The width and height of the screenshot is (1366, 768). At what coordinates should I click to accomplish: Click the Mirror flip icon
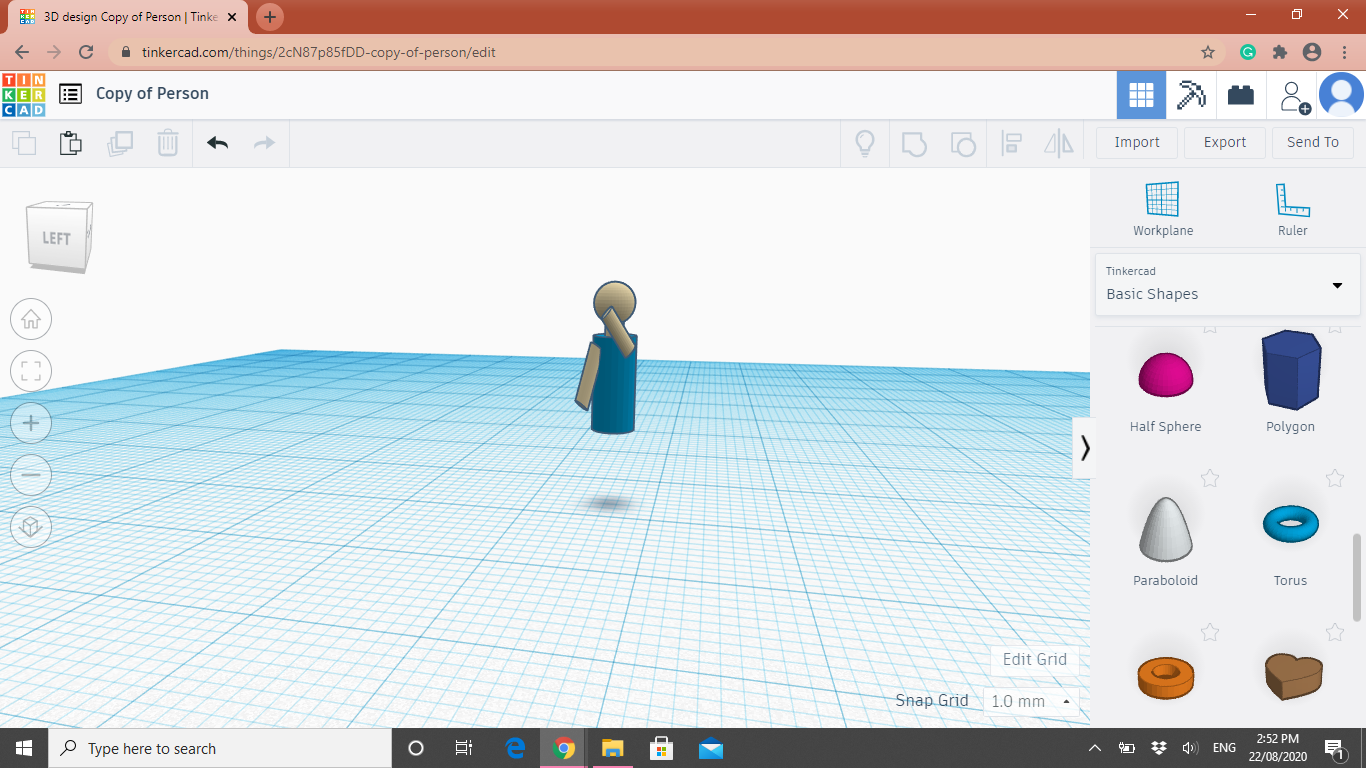pos(1058,143)
